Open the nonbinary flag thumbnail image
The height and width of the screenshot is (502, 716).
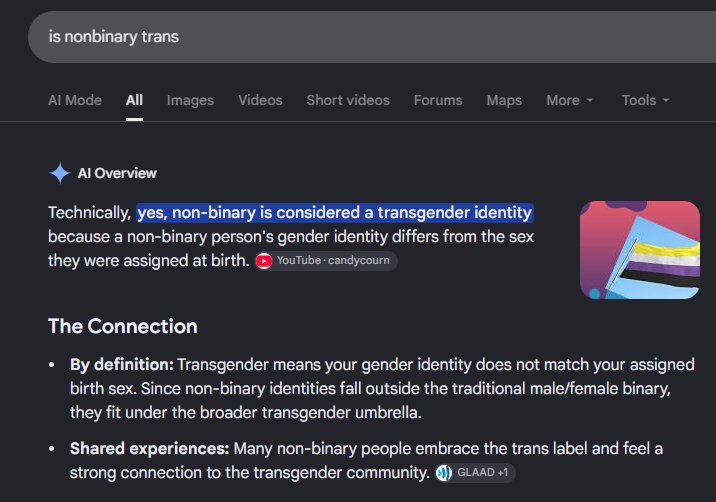coord(639,250)
